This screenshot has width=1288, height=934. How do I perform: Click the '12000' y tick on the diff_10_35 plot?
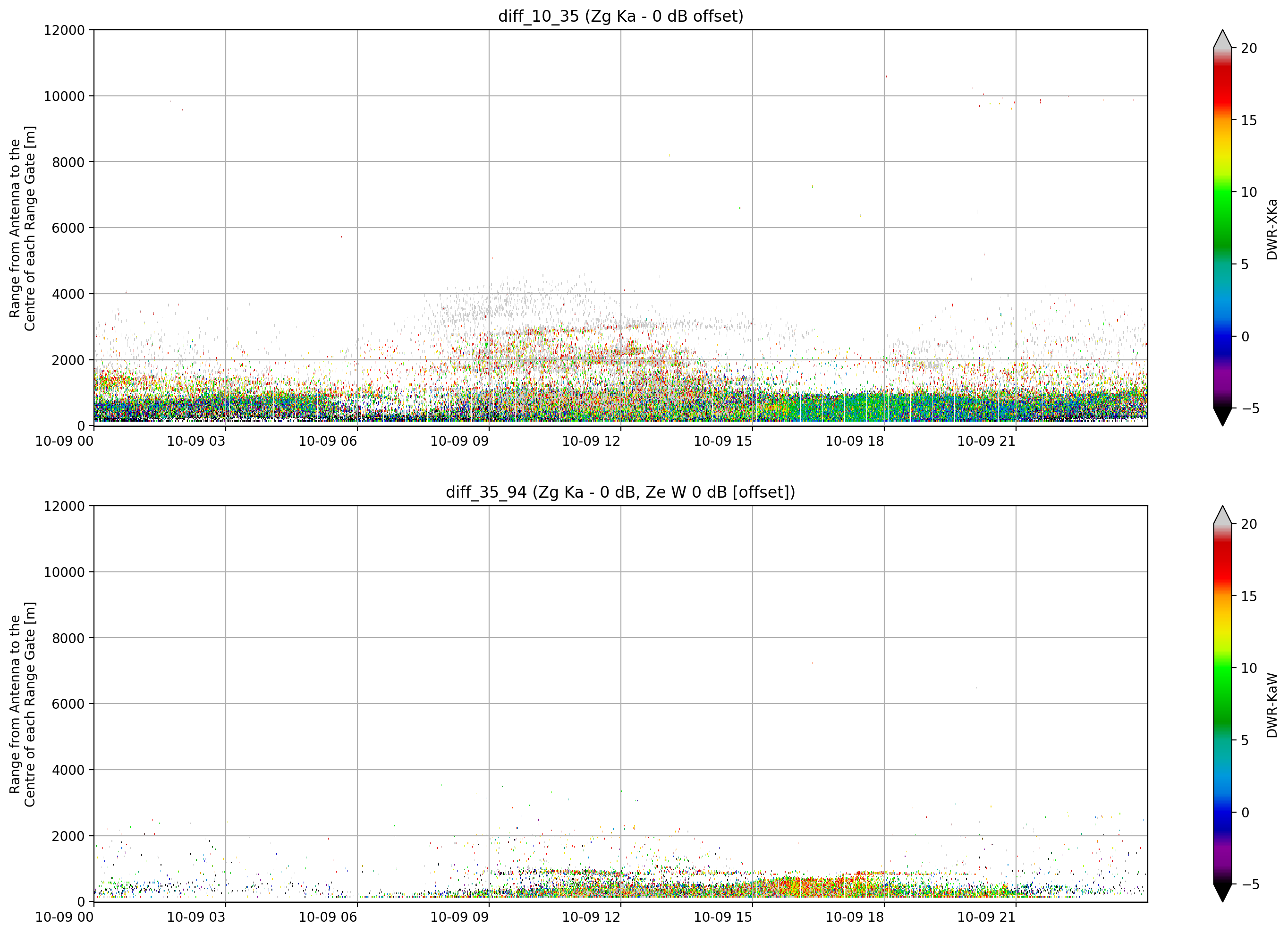pyautogui.click(x=64, y=30)
